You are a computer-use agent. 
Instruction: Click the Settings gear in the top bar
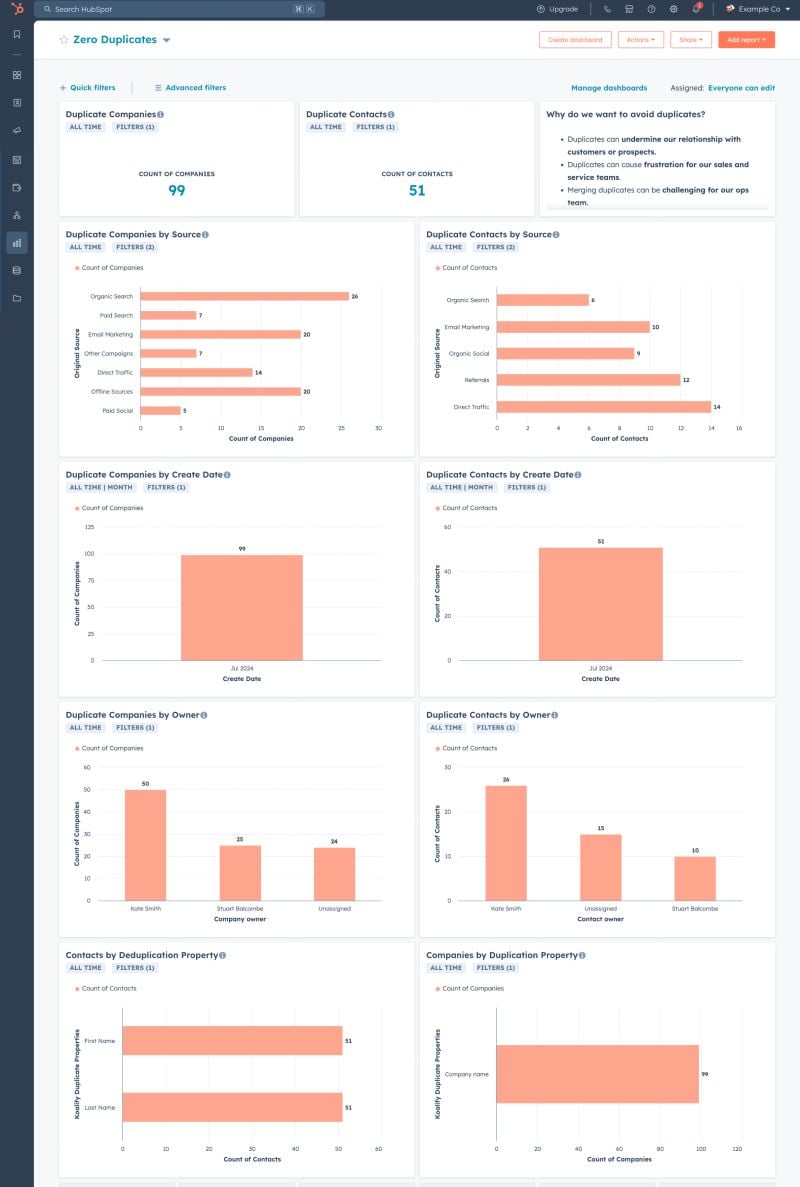click(x=674, y=9)
